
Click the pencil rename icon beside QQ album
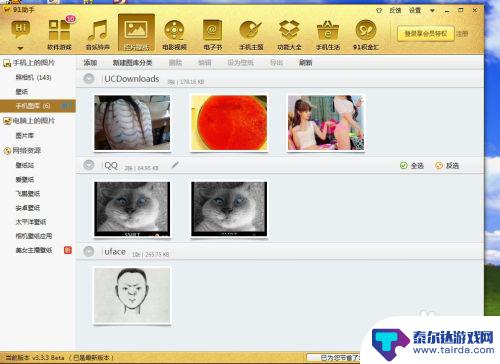point(175,165)
